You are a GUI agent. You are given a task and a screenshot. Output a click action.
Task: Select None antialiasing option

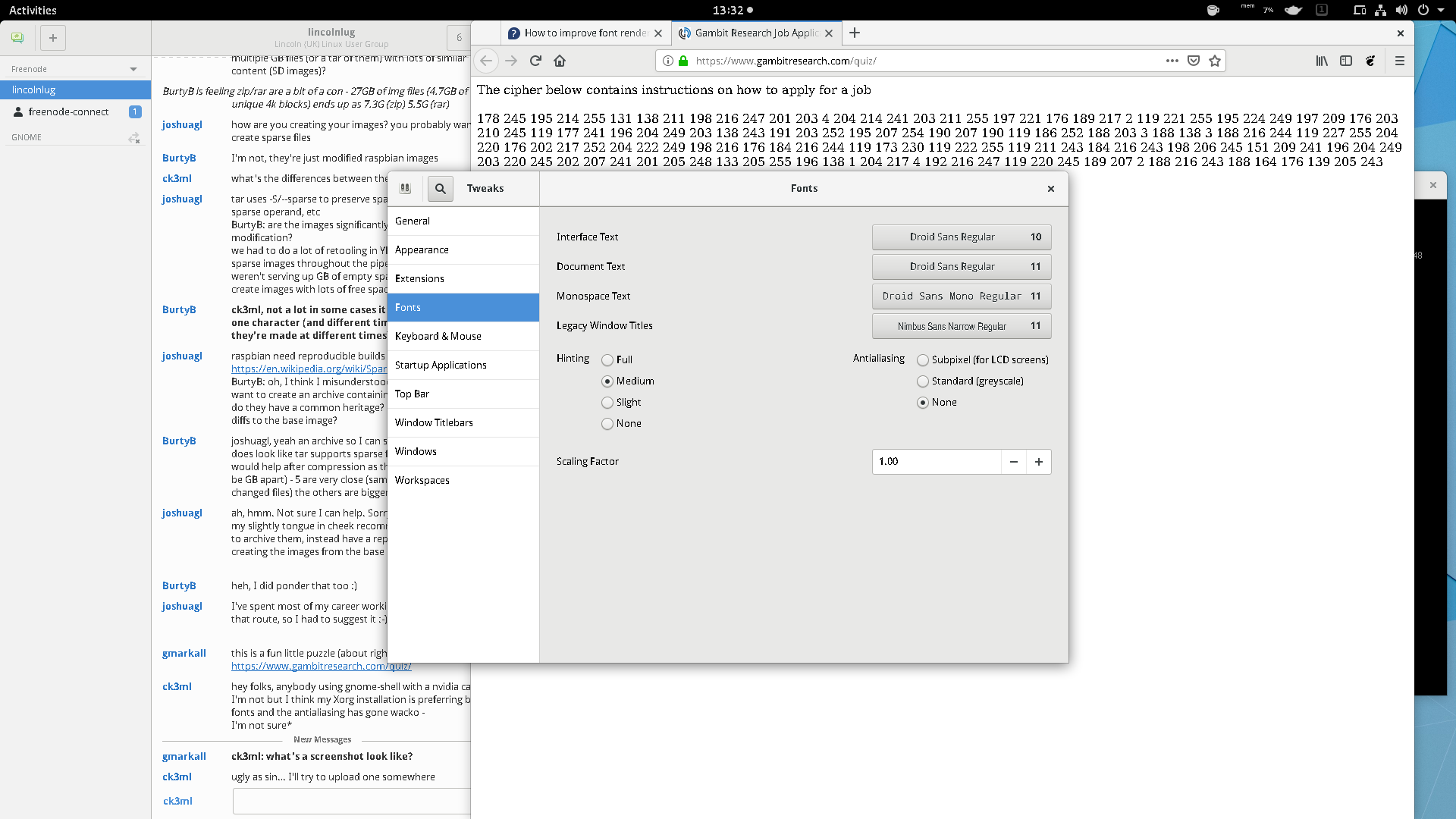pos(923,403)
